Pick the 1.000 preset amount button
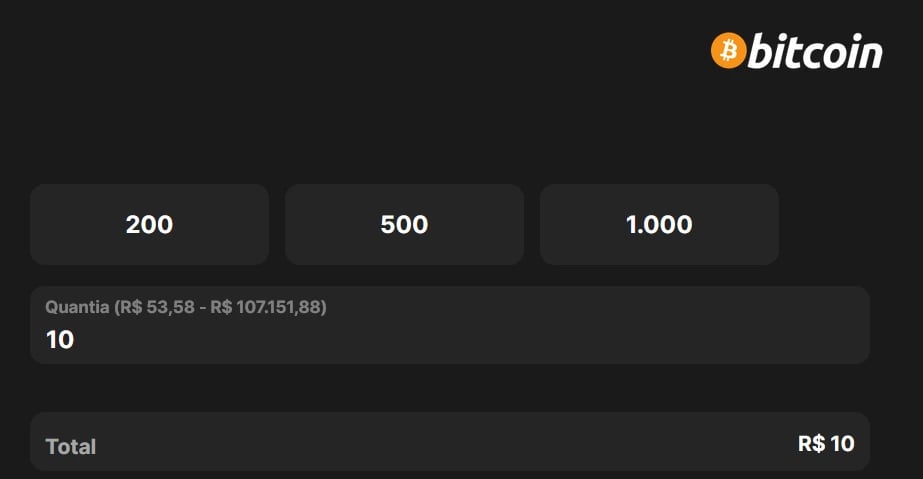The image size is (923, 479). coord(659,224)
